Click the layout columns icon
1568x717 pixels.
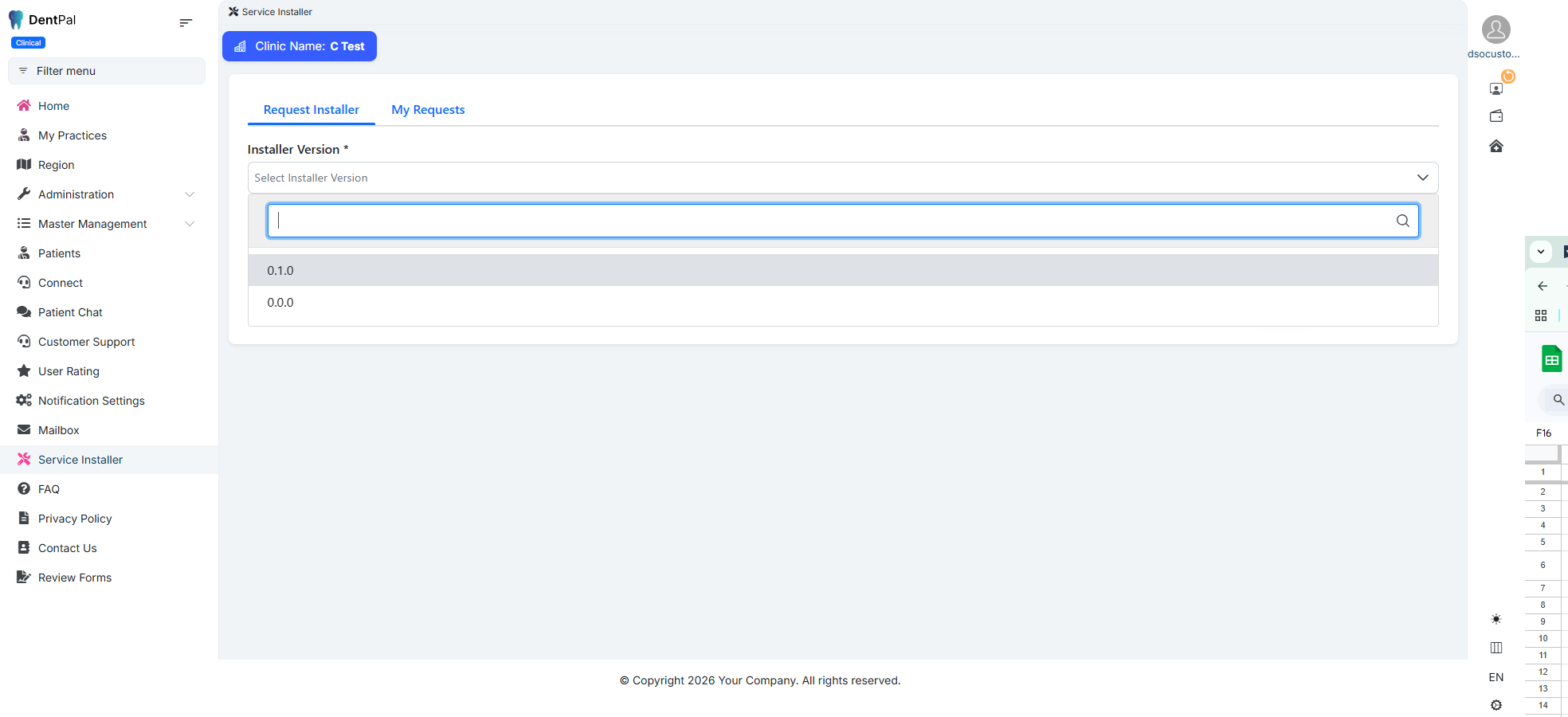[1496, 648]
